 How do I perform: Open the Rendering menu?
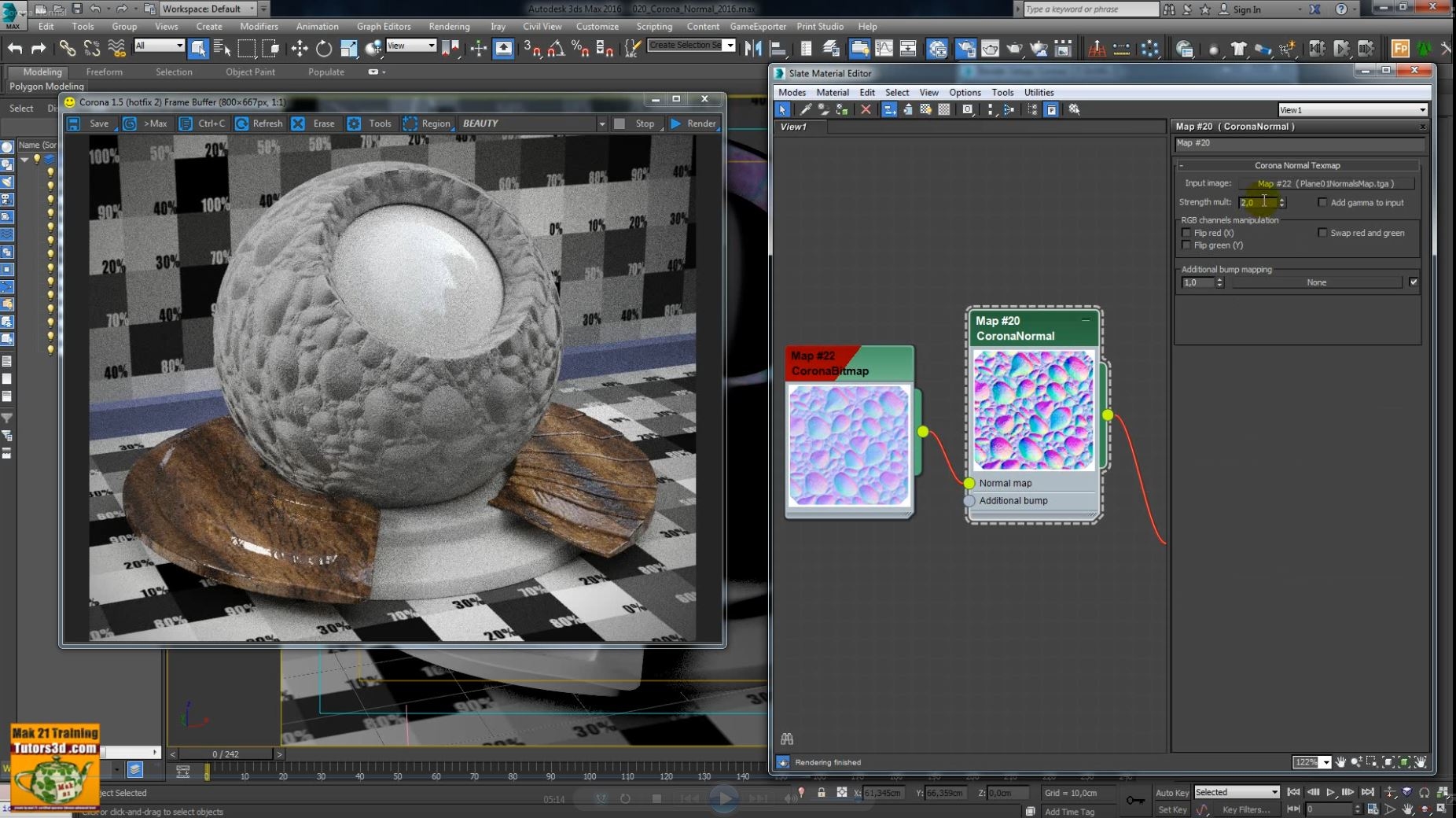tap(449, 26)
